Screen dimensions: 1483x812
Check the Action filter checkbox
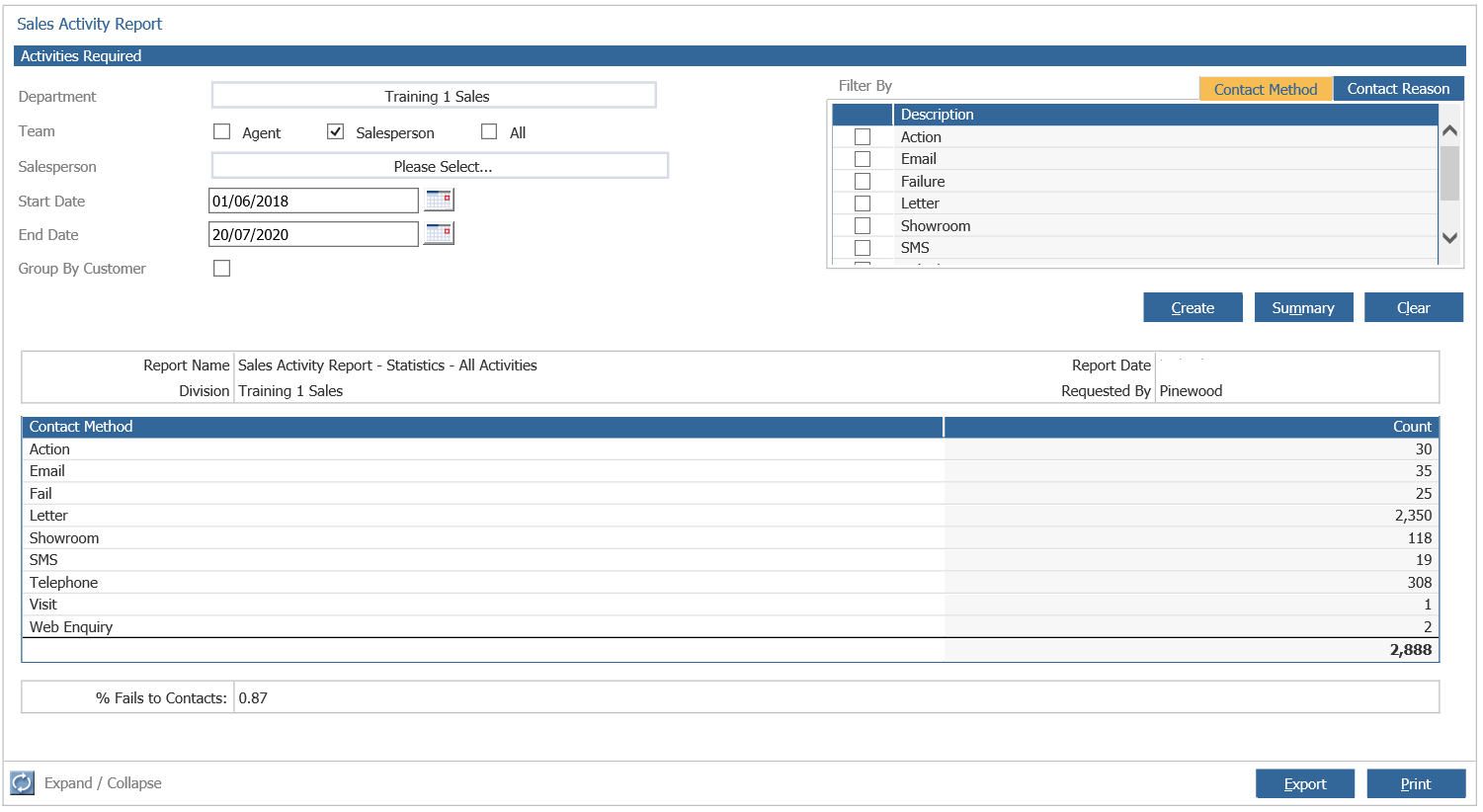(863, 136)
